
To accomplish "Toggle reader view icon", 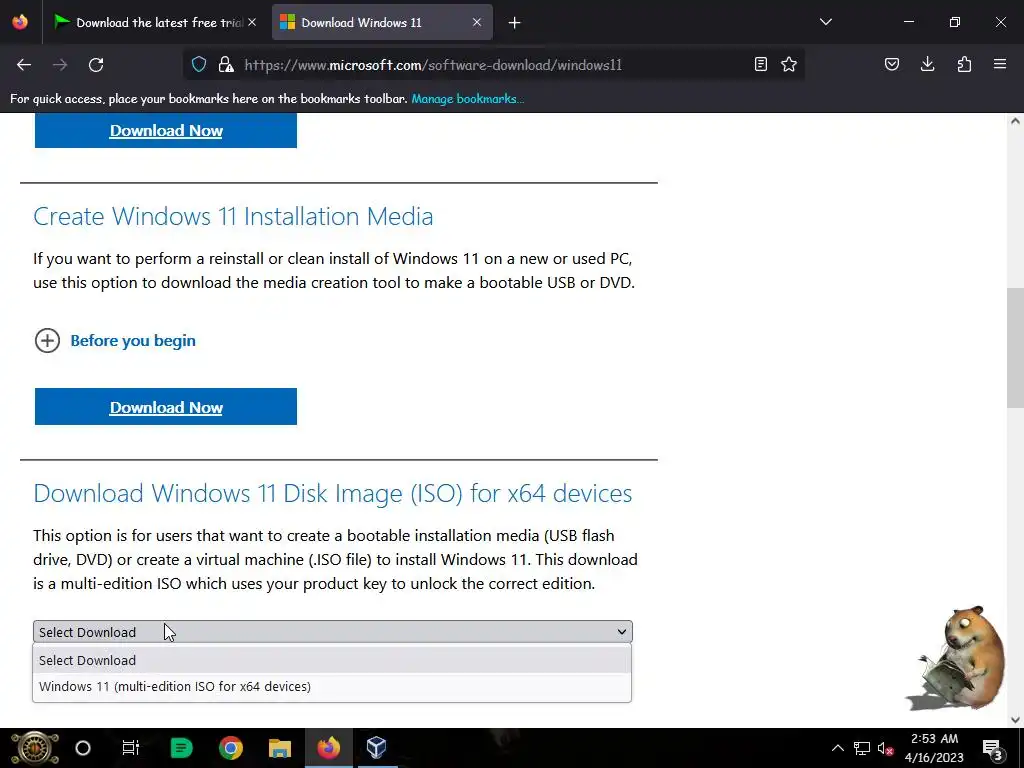I will (x=761, y=64).
